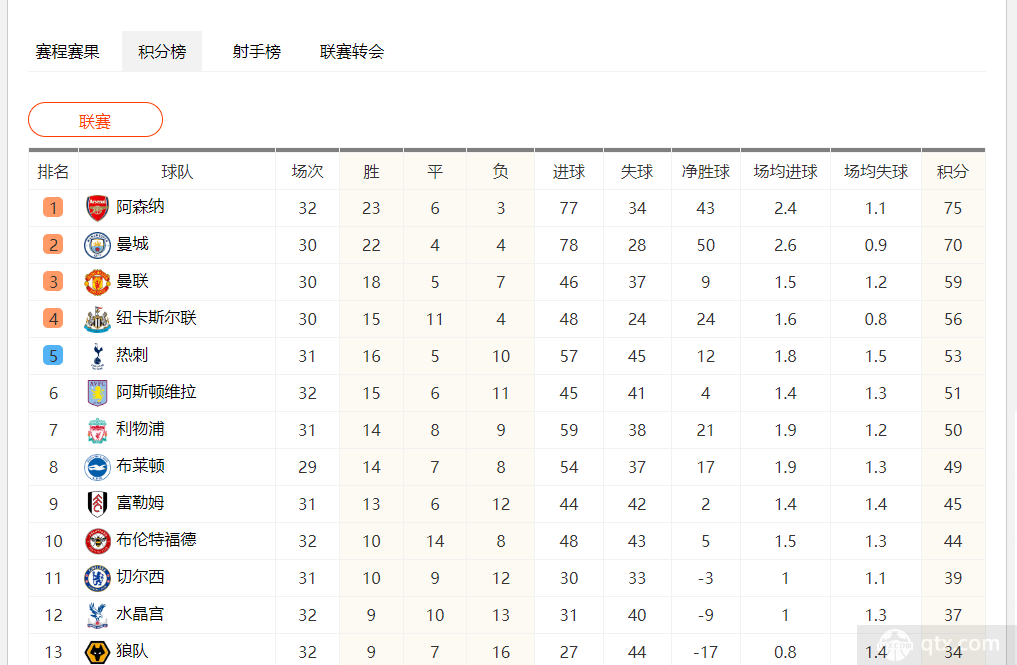
Task: Click the Aston Villa crest icon
Action: [97, 393]
